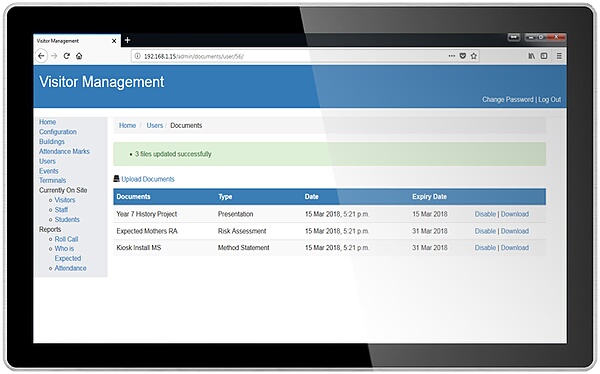Viewport: 600px width, 374px height.
Task: Download the Year 7 History Project document
Action: click(515, 214)
